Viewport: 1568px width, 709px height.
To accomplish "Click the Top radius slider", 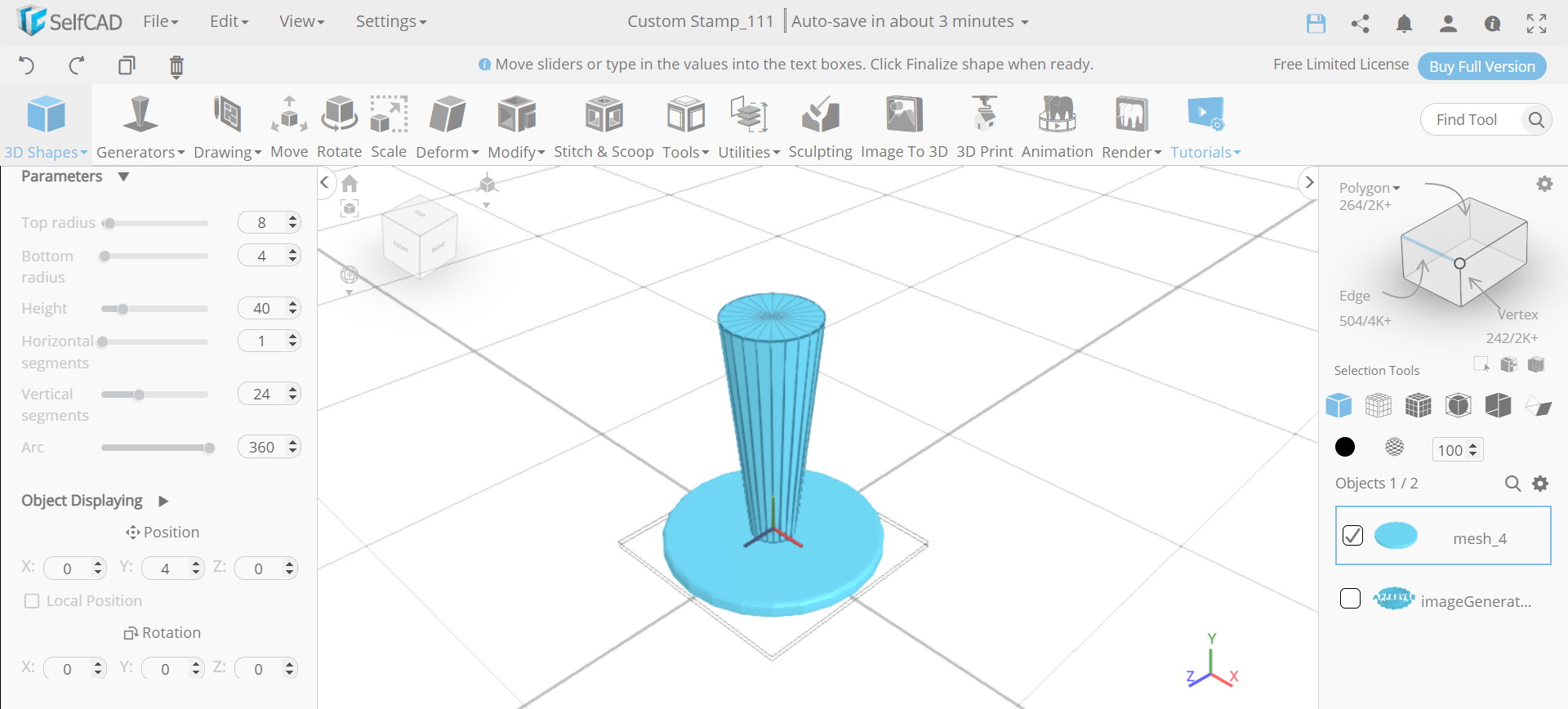I will click(154, 223).
